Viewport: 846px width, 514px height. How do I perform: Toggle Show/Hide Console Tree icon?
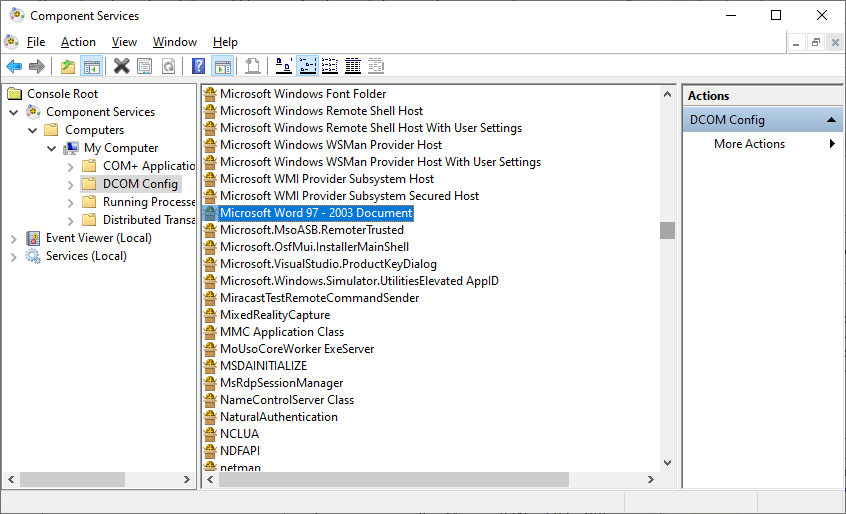[x=92, y=66]
